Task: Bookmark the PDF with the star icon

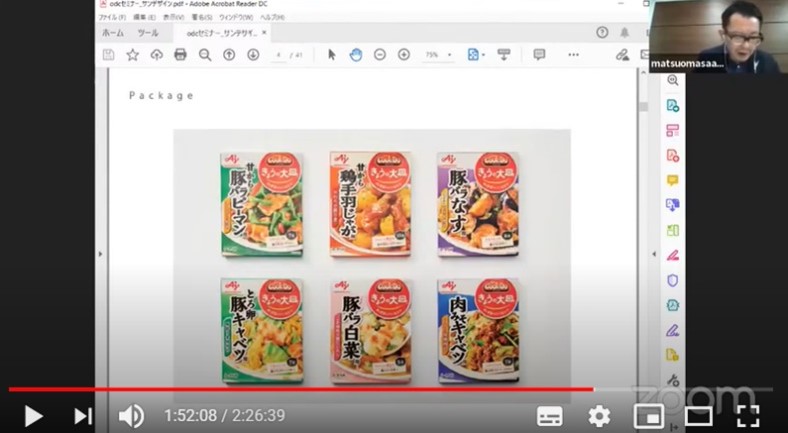Action: [x=132, y=55]
